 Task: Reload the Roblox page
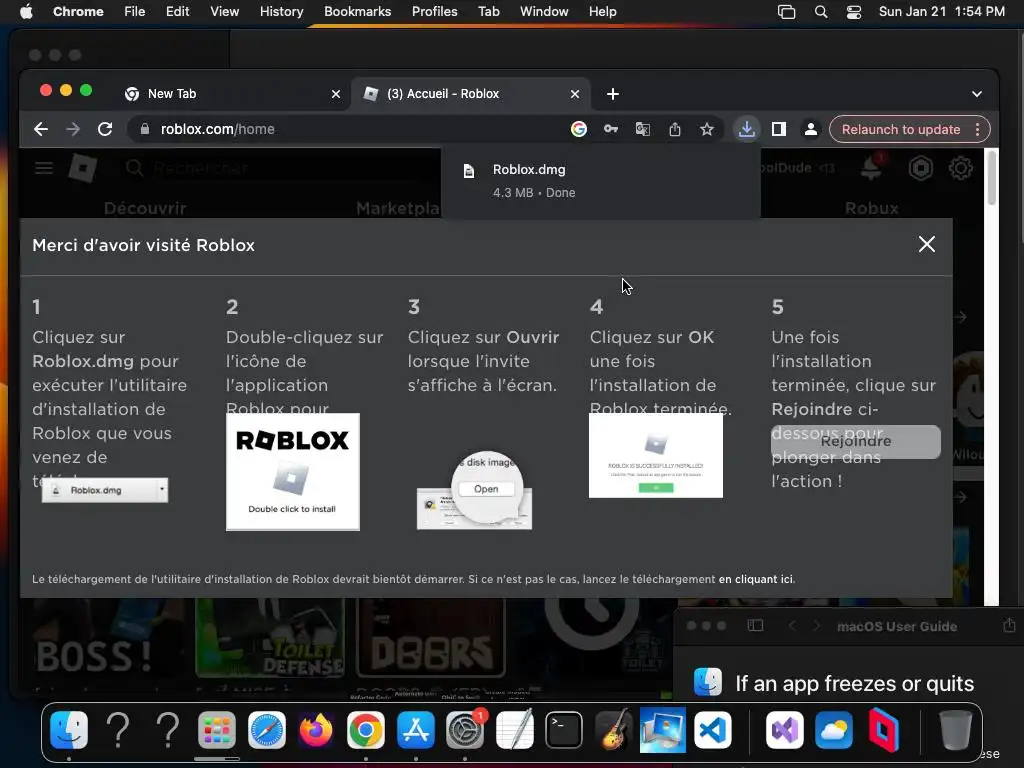(x=105, y=129)
